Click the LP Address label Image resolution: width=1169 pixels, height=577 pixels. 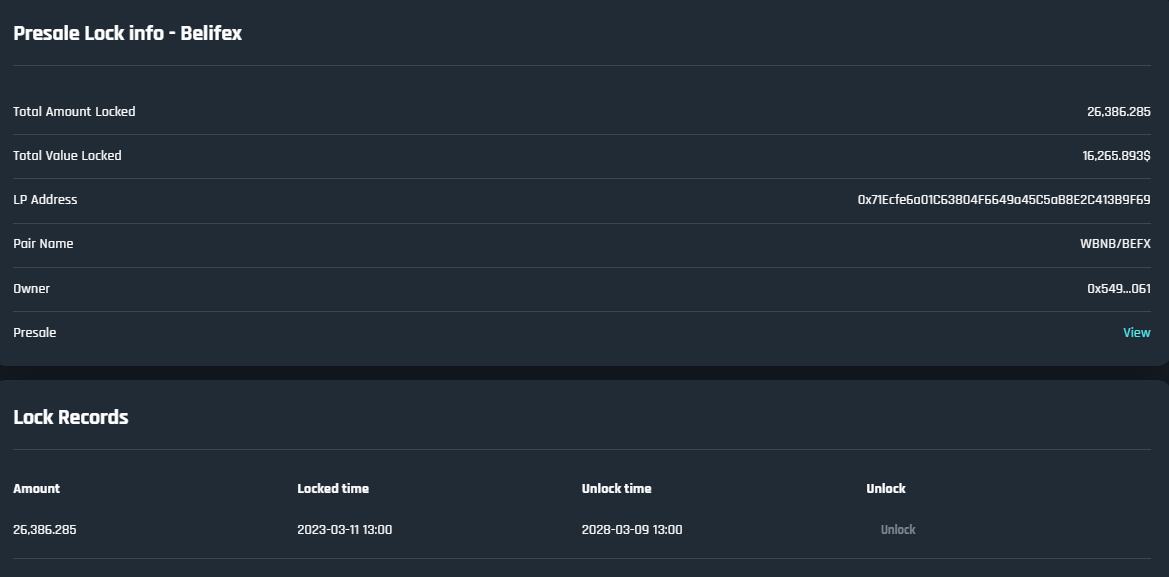45,200
